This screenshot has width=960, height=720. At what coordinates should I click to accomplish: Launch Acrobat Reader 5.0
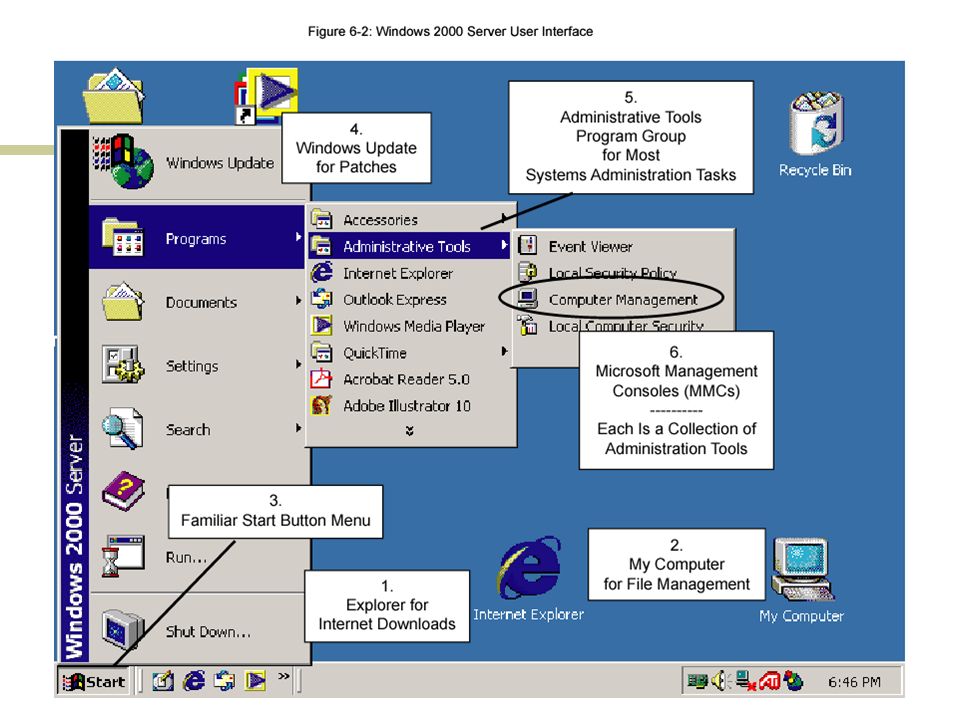pos(409,379)
